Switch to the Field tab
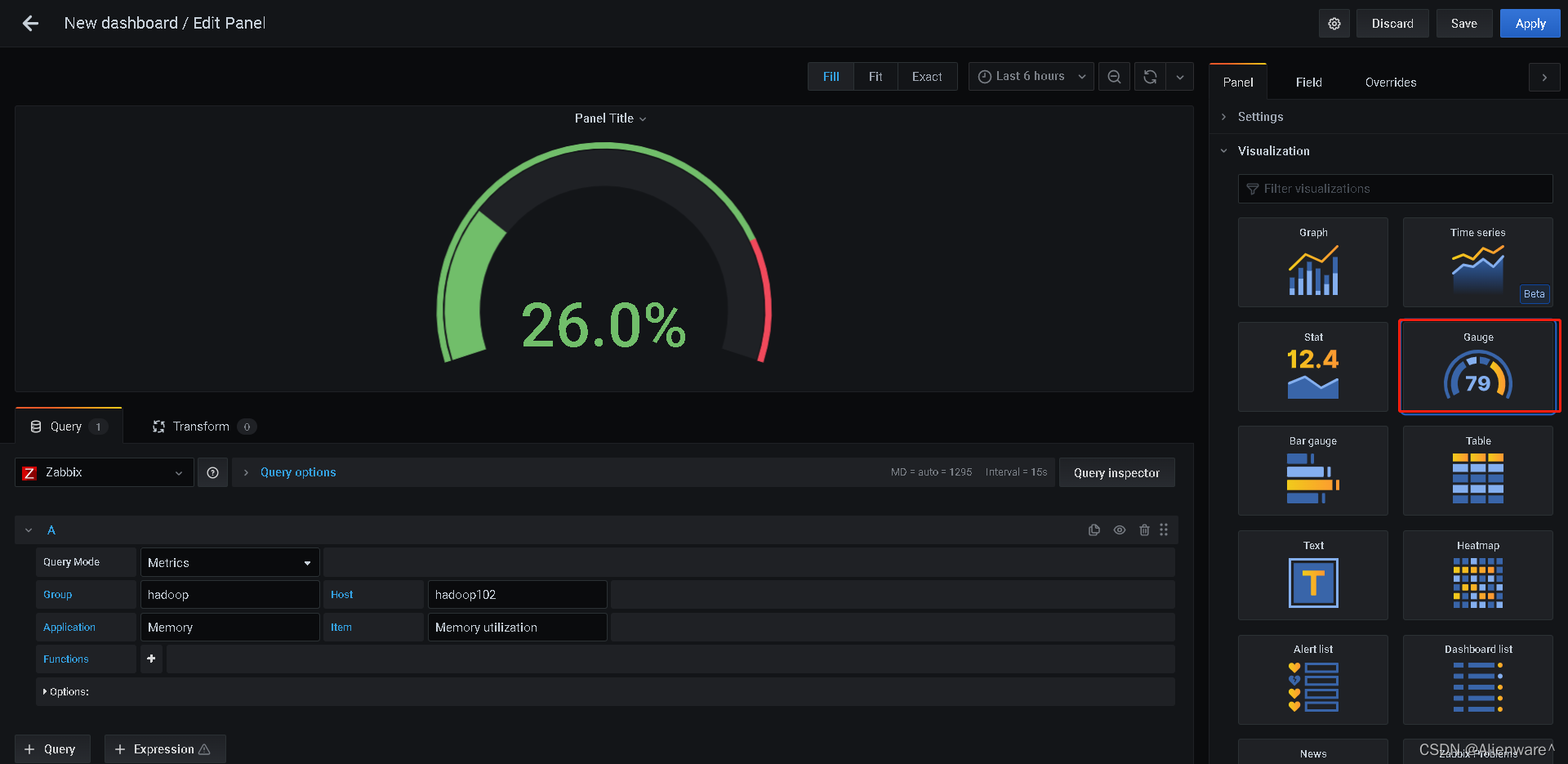The width and height of the screenshot is (1568, 764). tap(1309, 82)
